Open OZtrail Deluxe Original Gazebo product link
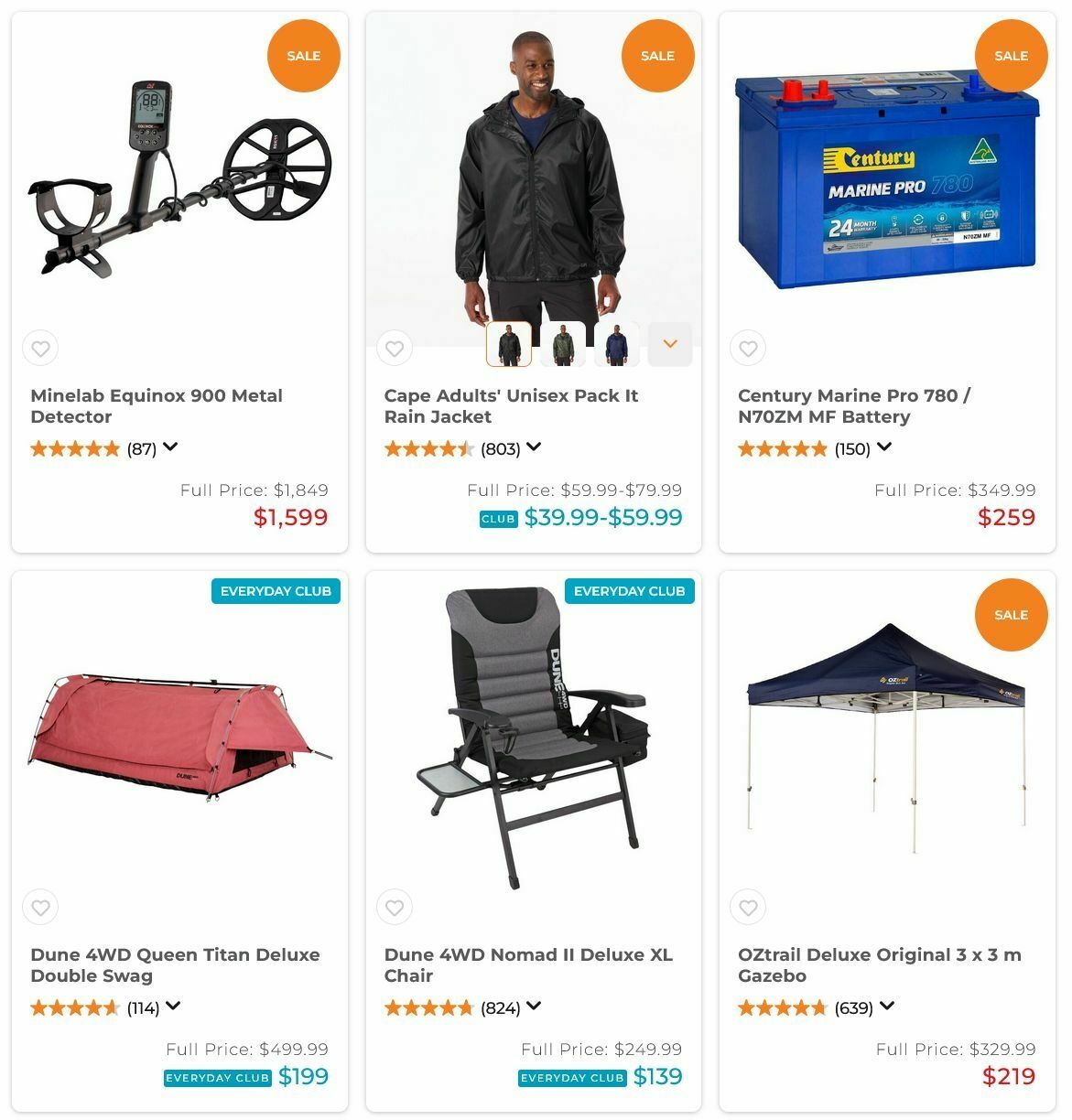The image size is (1072, 1120). [879, 965]
